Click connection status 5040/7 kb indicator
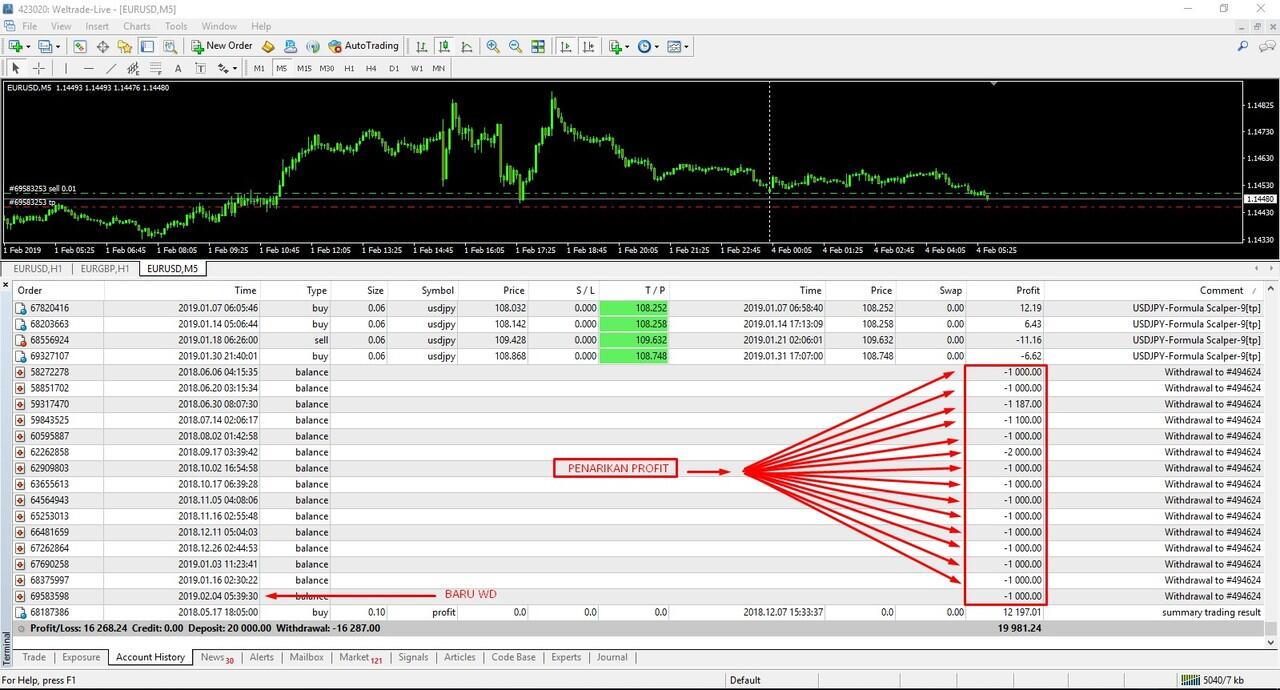 pyautogui.click(x=1211, y=680)
